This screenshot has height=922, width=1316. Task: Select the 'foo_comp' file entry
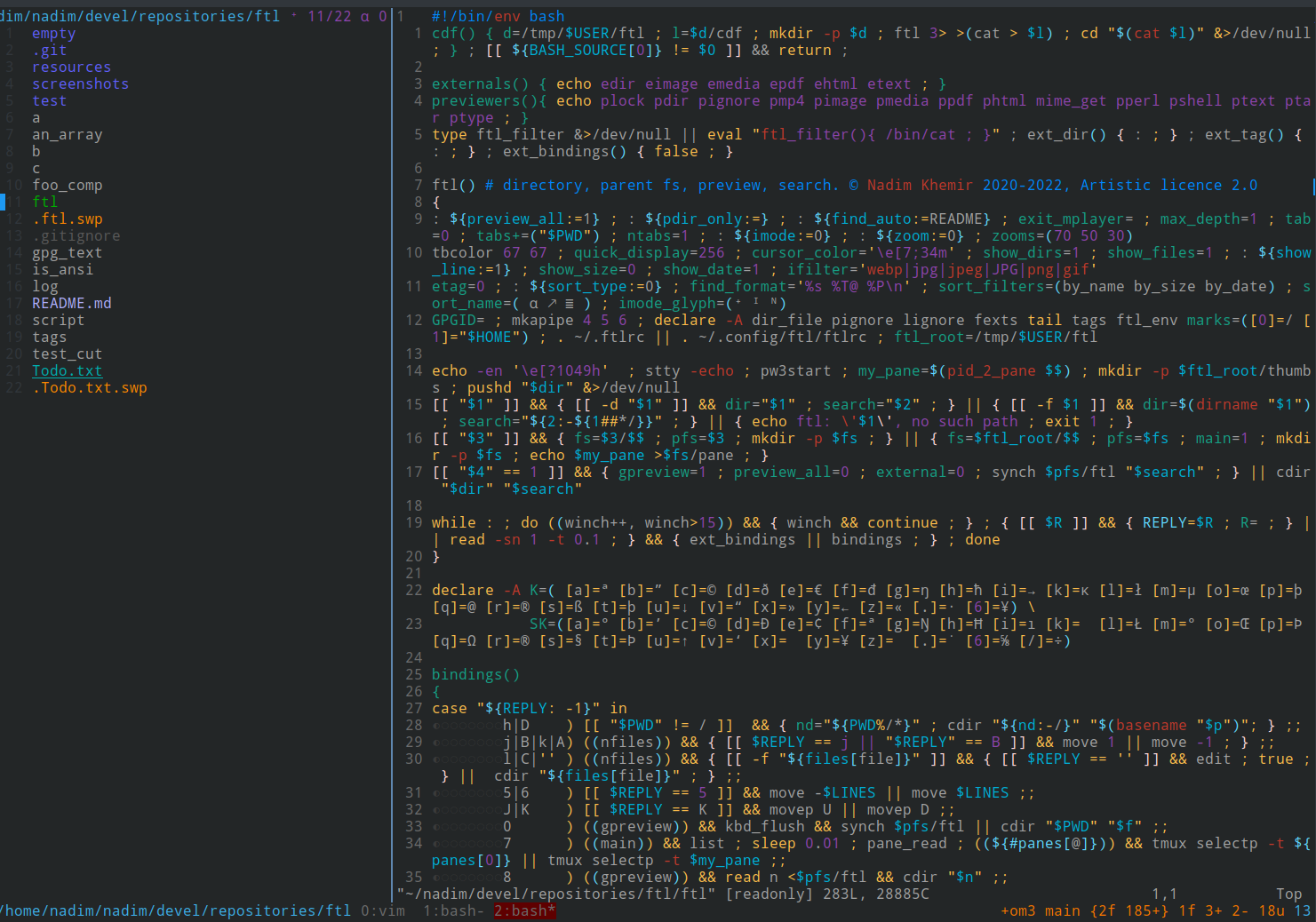tap(68, 186)
